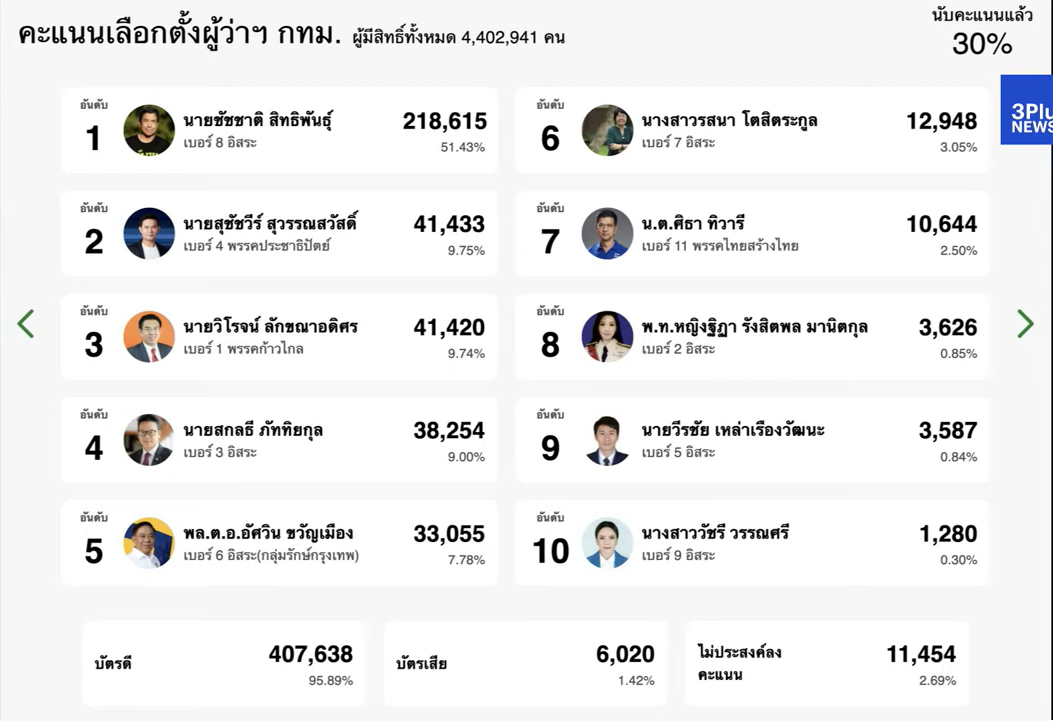Open the ไม่ประสงค์ลงคะแนน 11,454 box
Viewport: 1053px width, 721px height.
coord(827,663)
